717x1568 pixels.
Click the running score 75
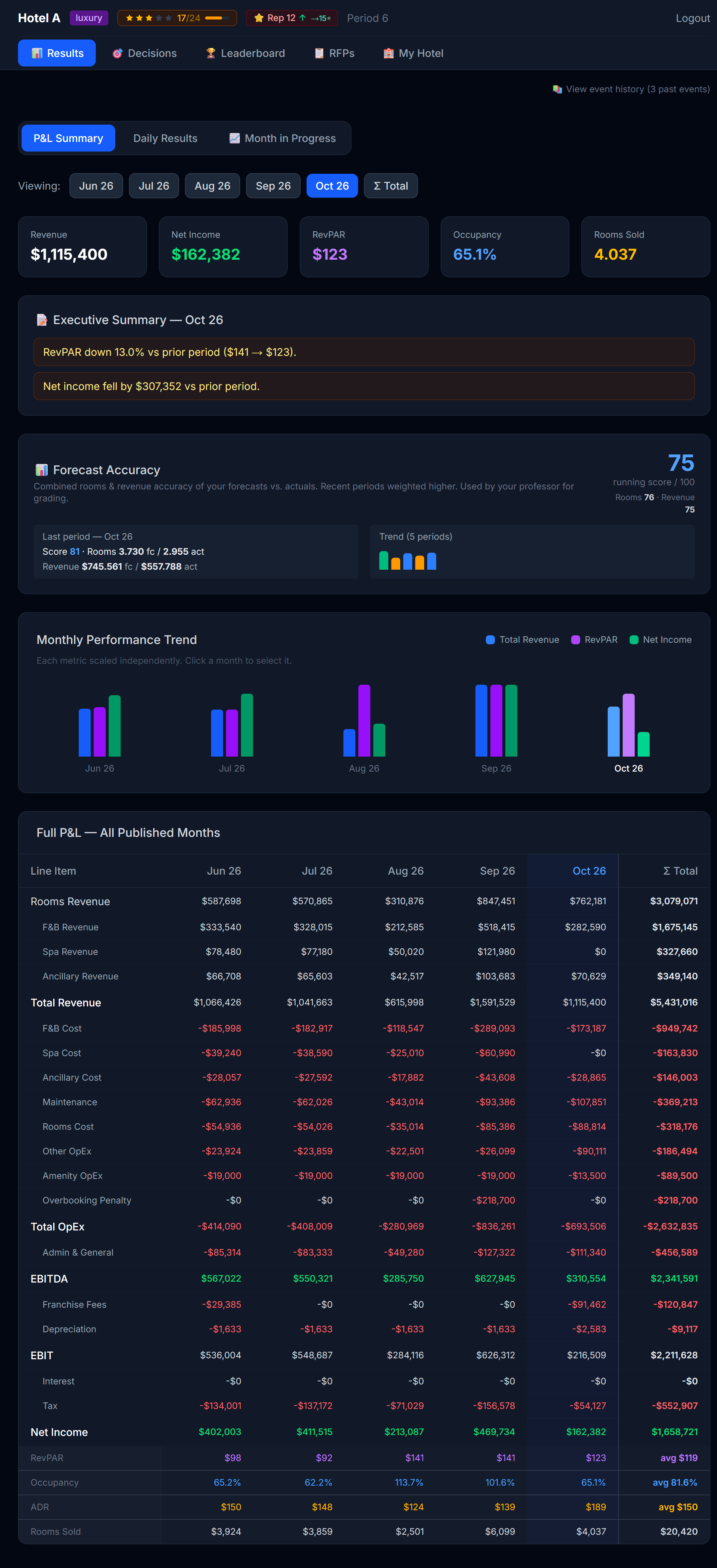(x=681, y=463)
